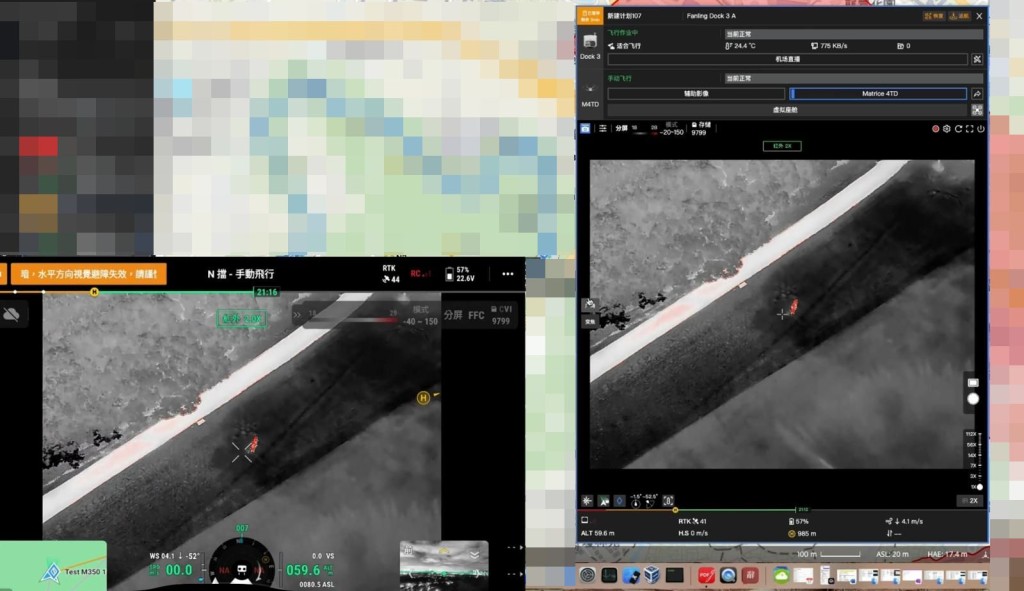The image size is (1024, 591).
Task: Open the camera settings gear icon
Action: tap(947, 129)
